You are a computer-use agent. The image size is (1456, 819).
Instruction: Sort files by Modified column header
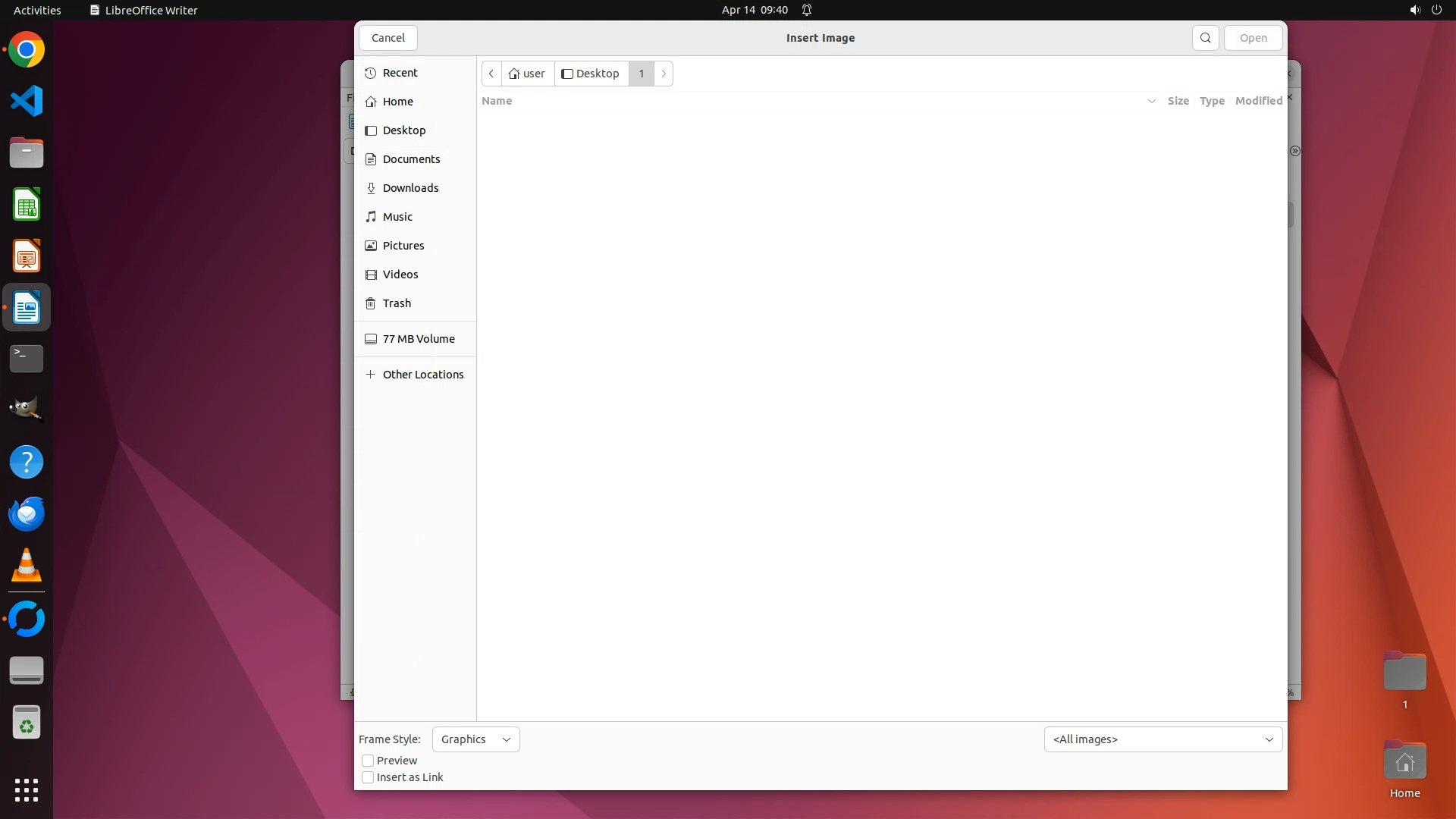(1258, 101)
